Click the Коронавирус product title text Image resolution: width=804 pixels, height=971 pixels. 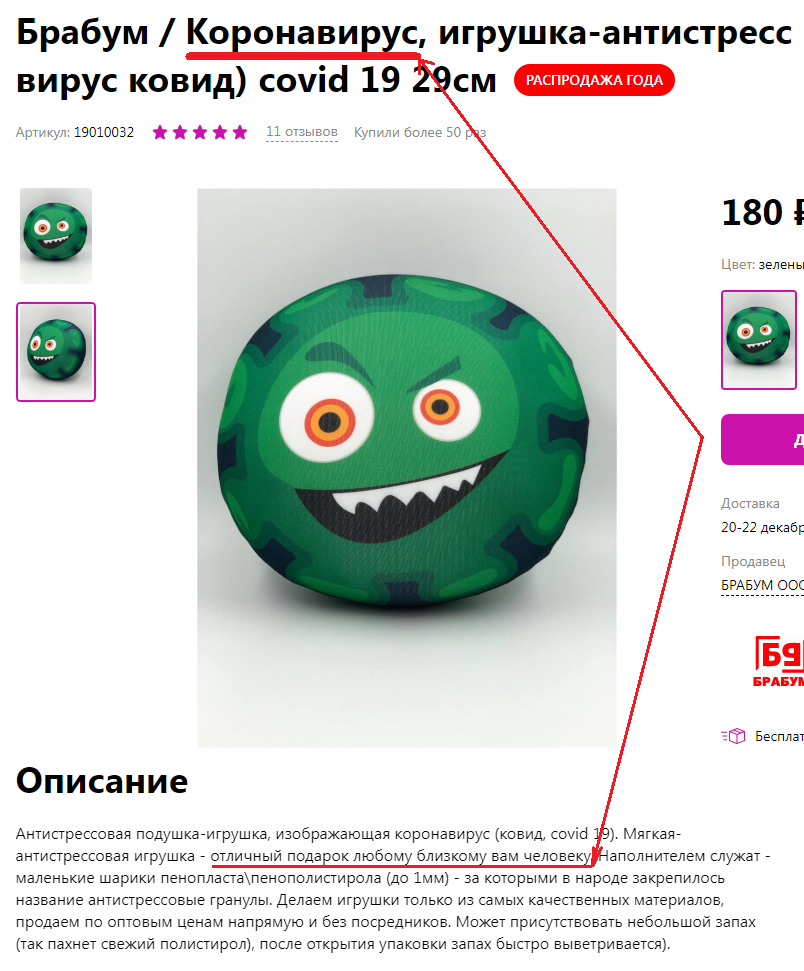(306, 32)
